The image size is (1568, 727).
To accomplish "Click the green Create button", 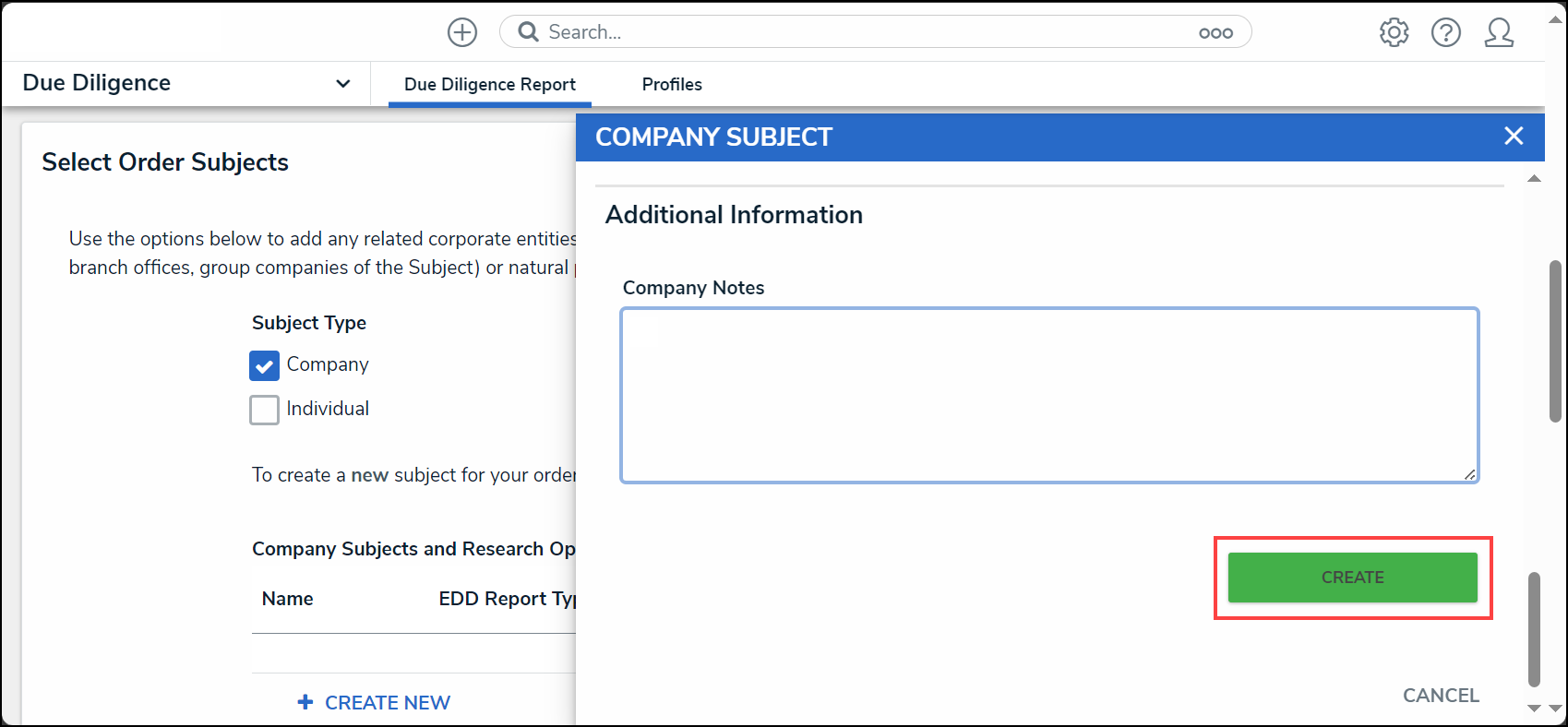I will (x=1352, y=578).
